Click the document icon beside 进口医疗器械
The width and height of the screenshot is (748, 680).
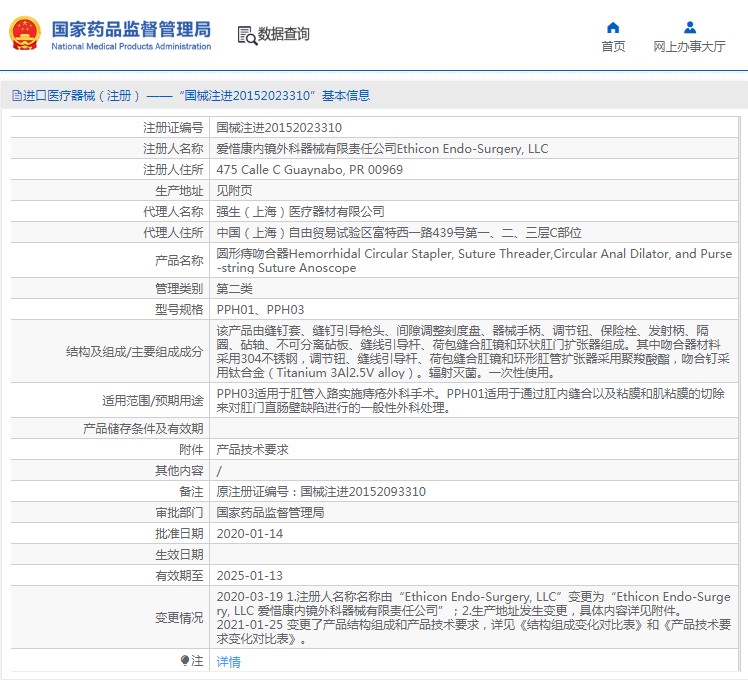tap(16, 96)
